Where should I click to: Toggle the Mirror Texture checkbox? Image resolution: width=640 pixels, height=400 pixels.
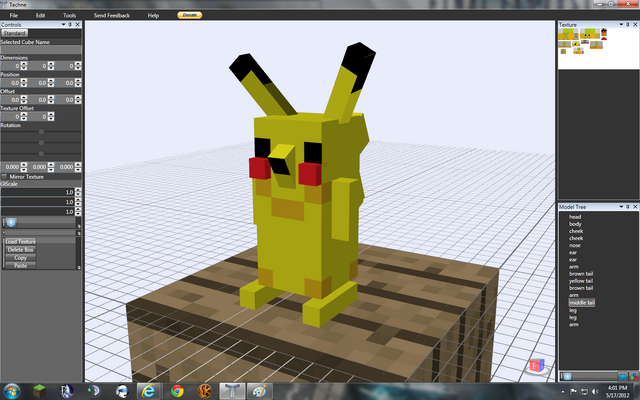[x=4, y=177]
